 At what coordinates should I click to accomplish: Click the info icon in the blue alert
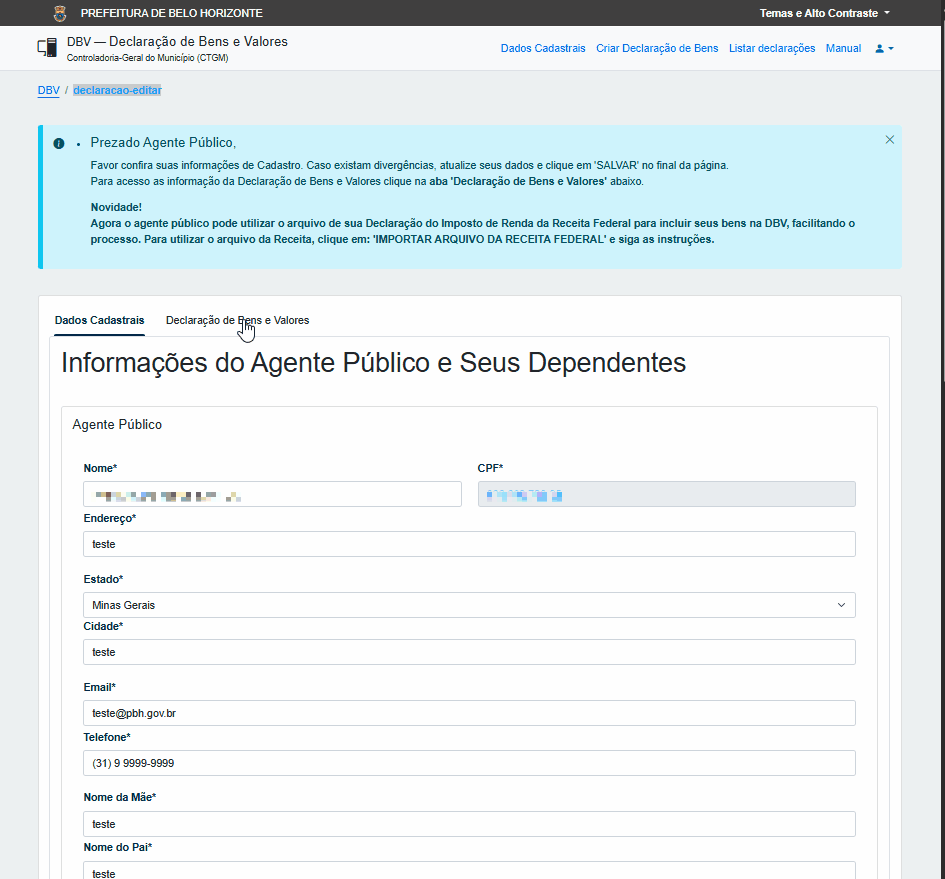tap(58, 143)
